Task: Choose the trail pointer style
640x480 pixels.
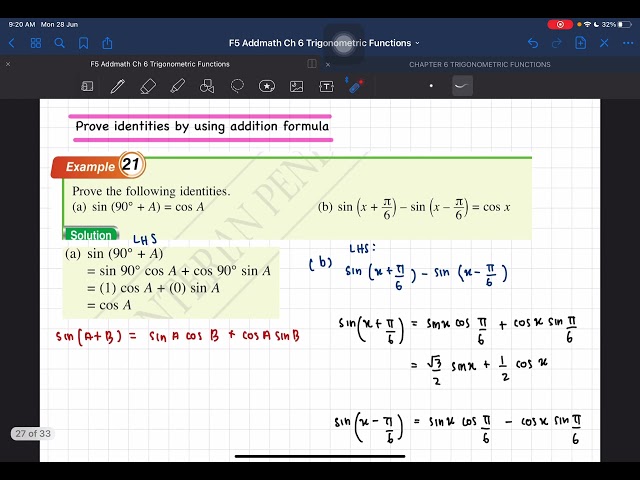Action: pos(462,86)
